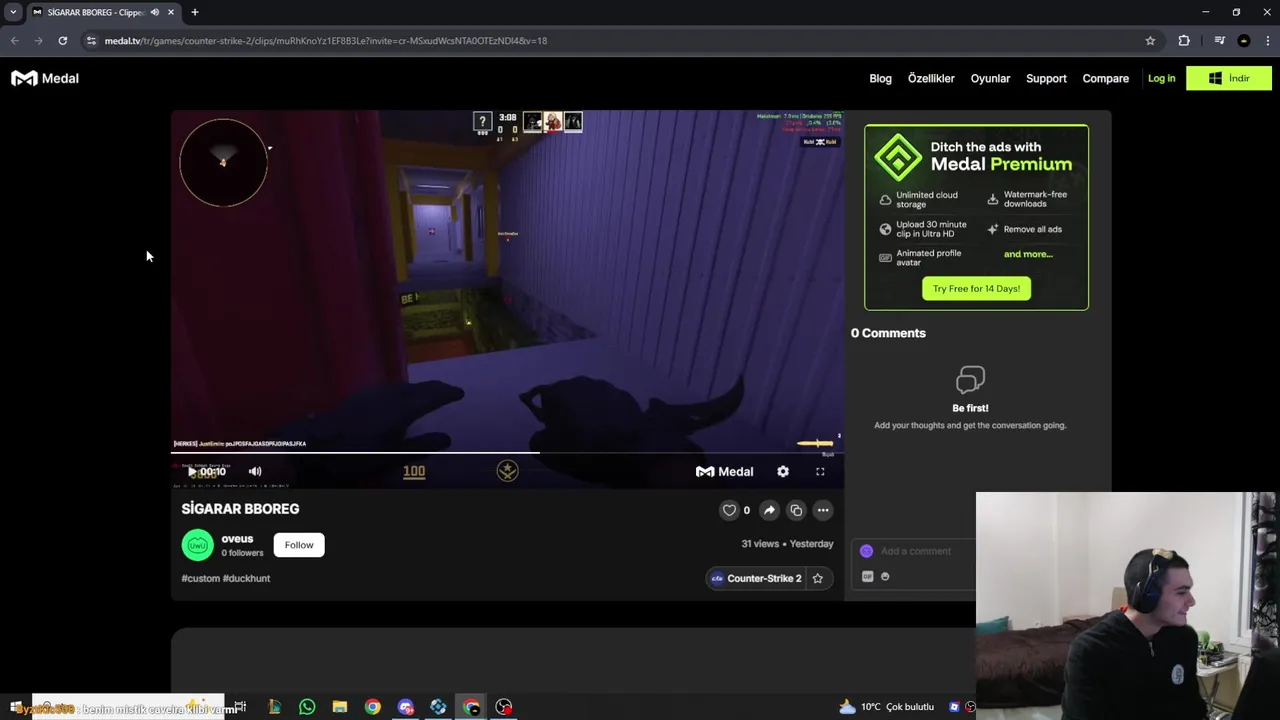Viewport: 1280px width, 720px height.
Task: Open the oveus username link
Action: [237, 539]
